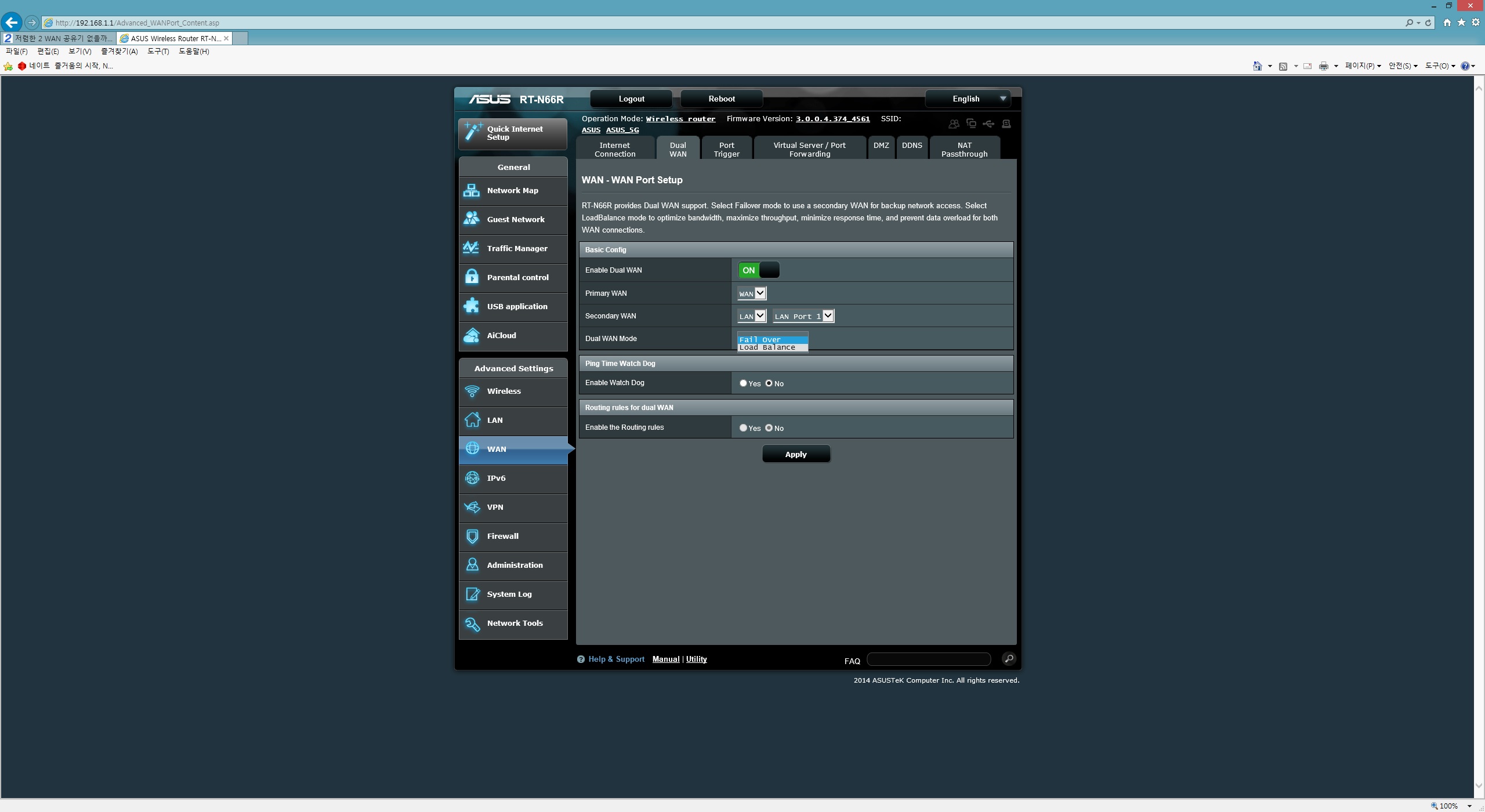The width and height of the screenshot is (1485, 812).
Task: Open the Wireless advanced settings
Action: click(513, 391)
